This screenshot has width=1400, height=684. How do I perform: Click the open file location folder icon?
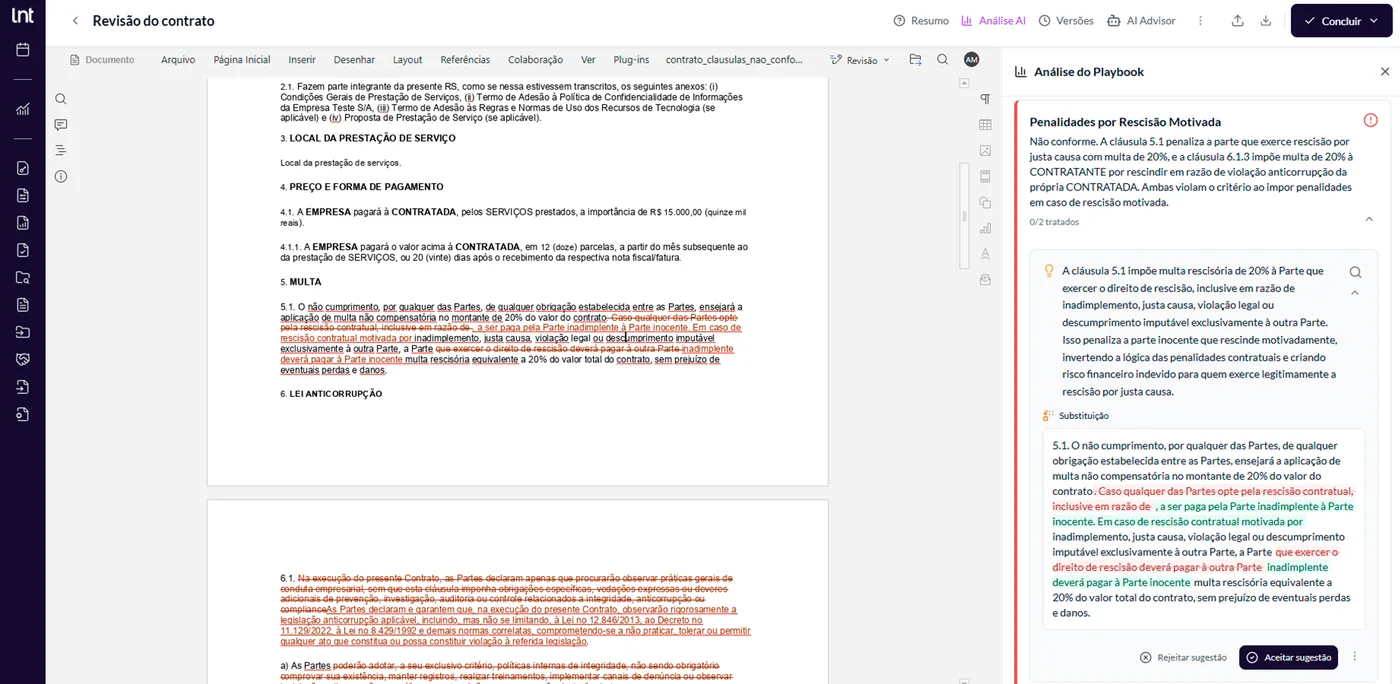point(915,60)
